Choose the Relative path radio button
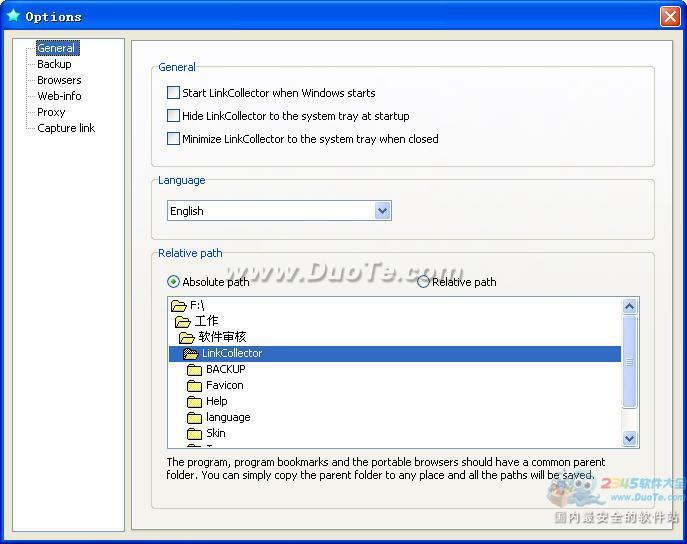This screenshot has height=544, width=687. [423, 282]
